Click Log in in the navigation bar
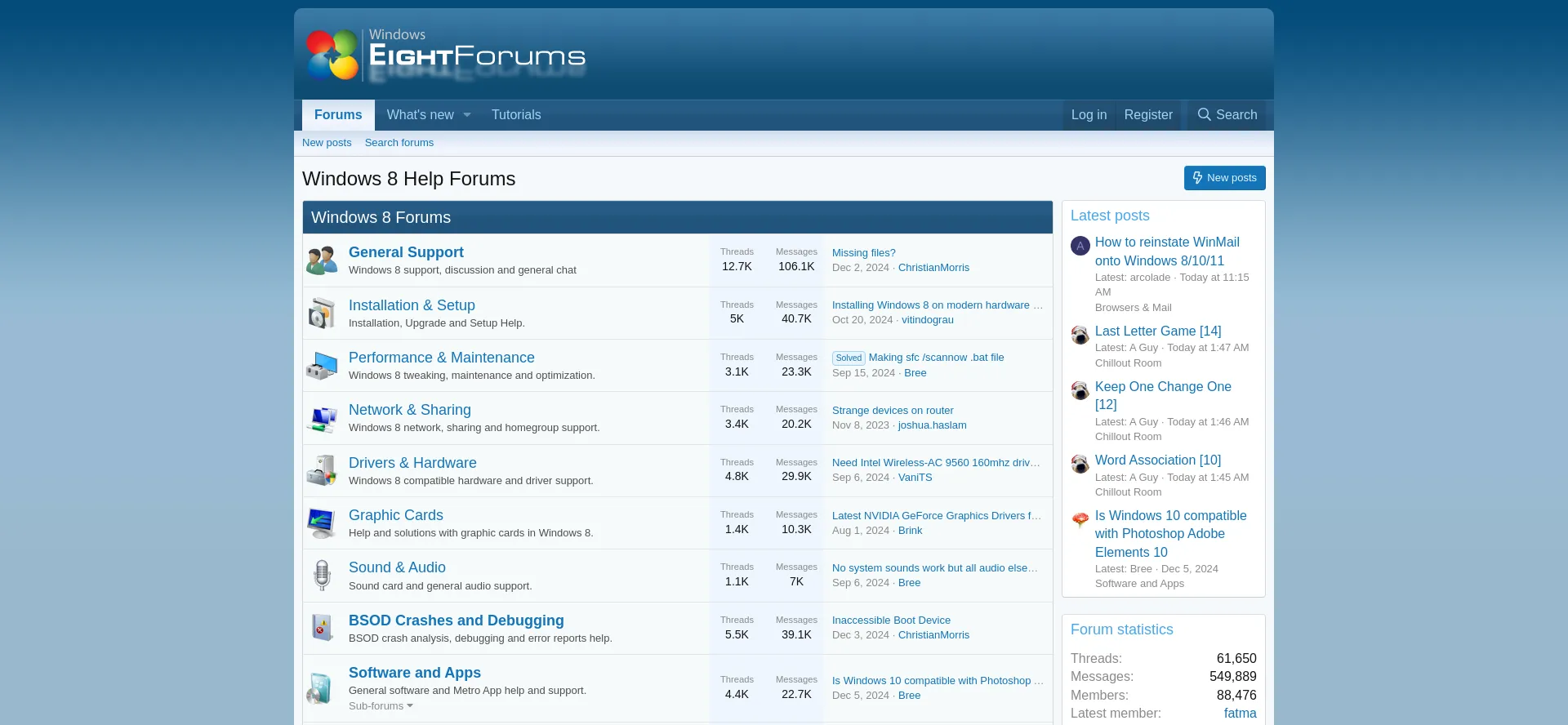The height and width of the screenshot is (725, 1568). click(x=1089, y=115)
